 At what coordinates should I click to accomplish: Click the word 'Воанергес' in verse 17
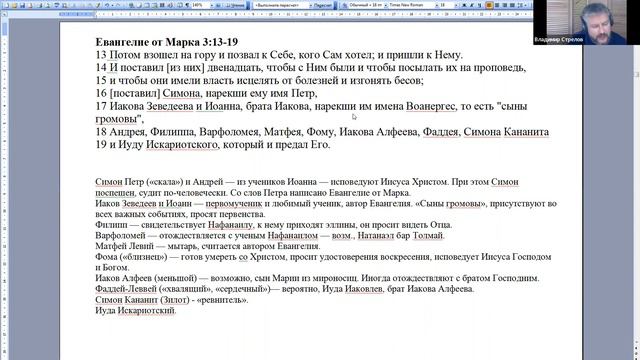(430, 106)
